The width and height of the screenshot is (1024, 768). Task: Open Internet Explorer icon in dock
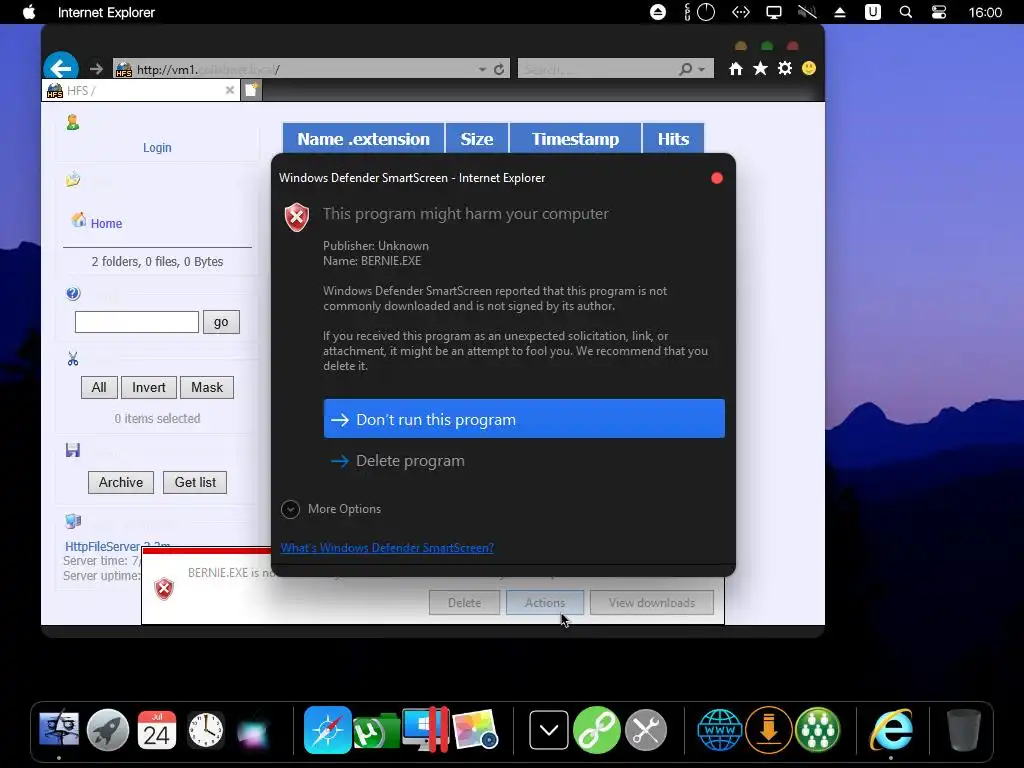pos(891,729)
